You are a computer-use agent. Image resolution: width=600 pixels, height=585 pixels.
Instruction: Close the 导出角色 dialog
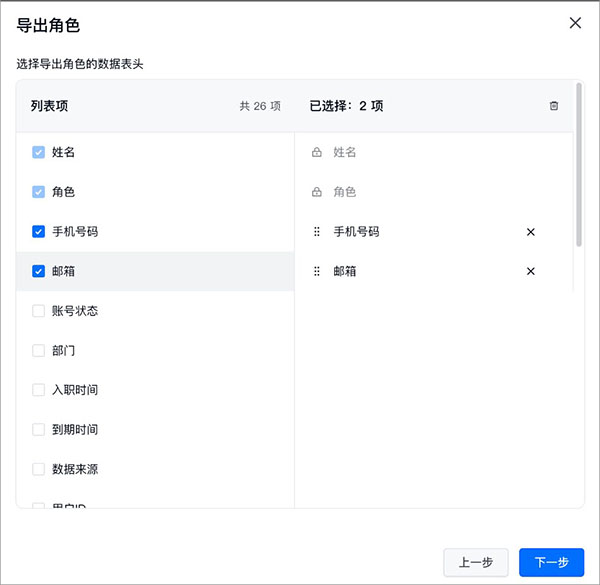575,23
